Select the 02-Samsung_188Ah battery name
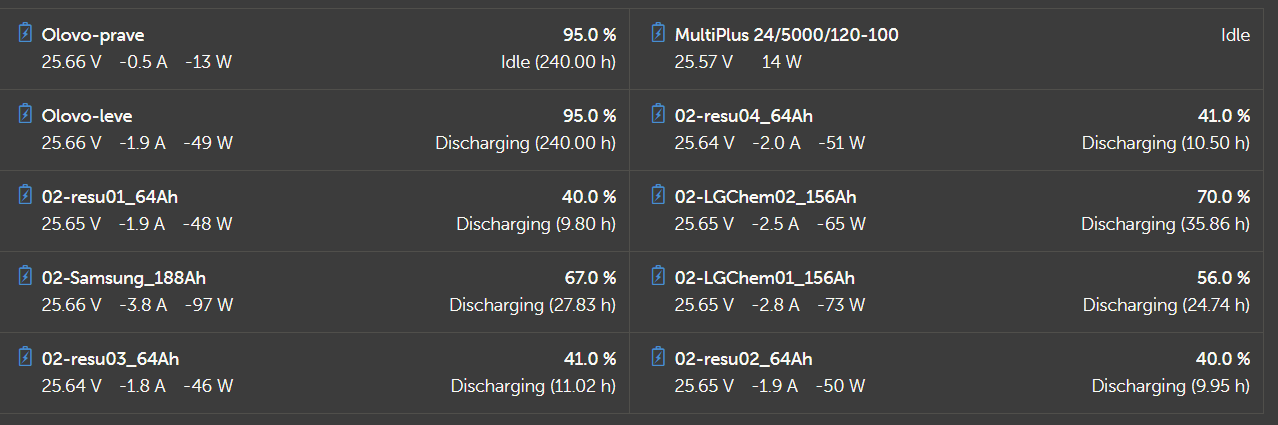 click(124, 278)
